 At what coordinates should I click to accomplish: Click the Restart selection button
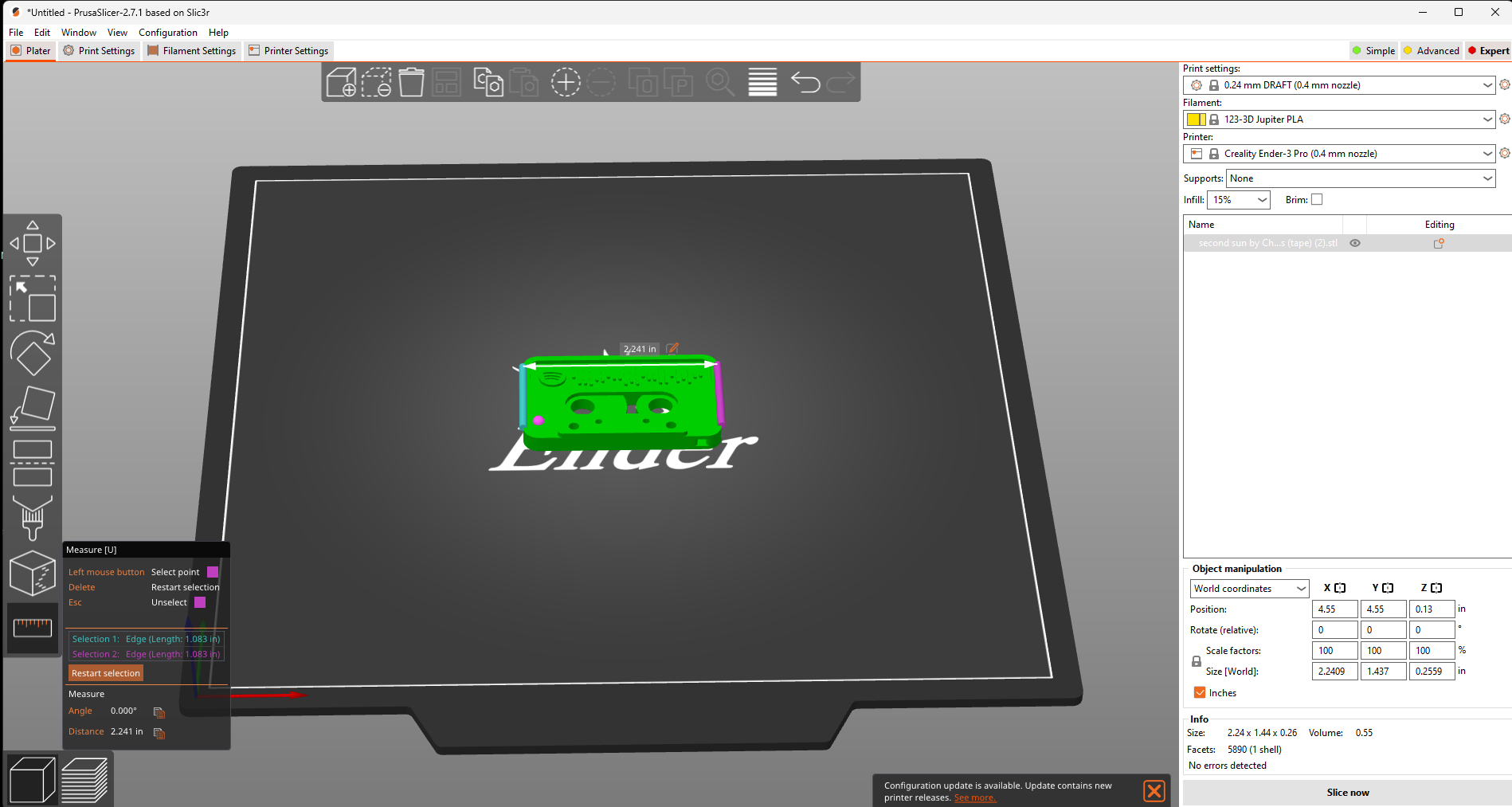point(106,673)
